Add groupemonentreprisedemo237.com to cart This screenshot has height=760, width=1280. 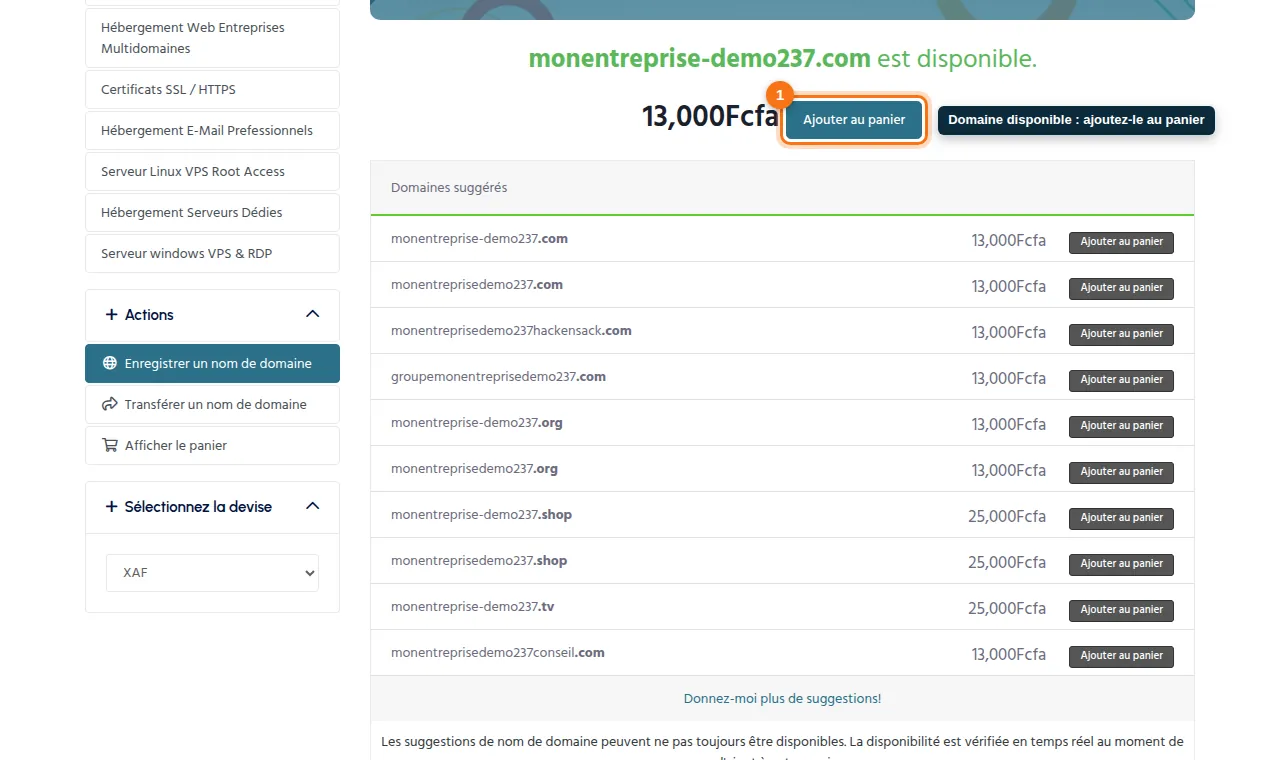pos(1121,380)
